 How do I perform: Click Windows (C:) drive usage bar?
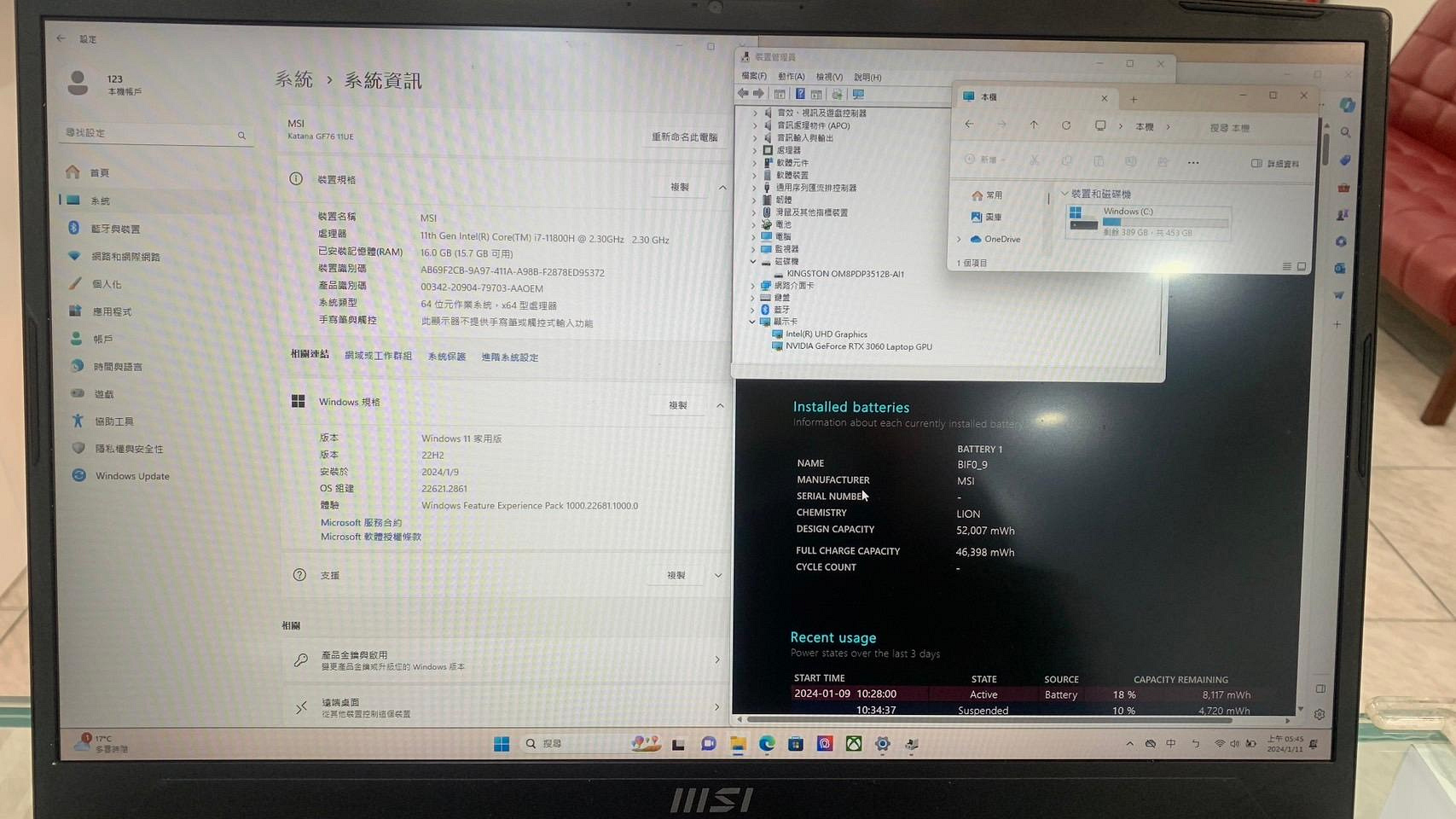pos(1165,222)
